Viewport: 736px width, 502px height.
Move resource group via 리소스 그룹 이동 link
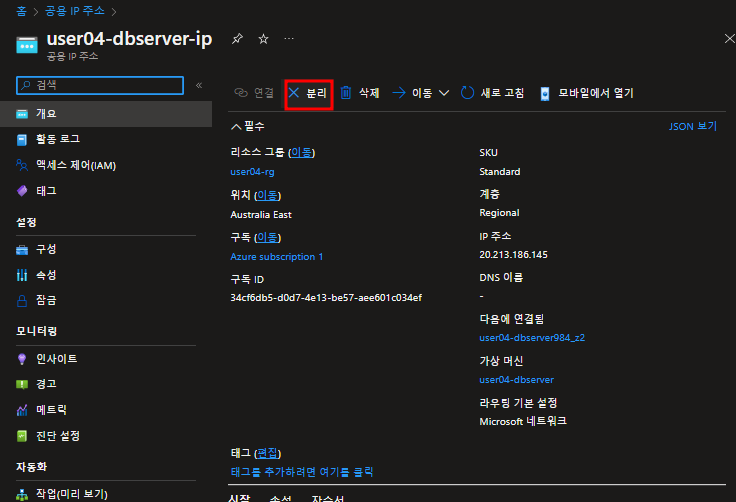301,152
